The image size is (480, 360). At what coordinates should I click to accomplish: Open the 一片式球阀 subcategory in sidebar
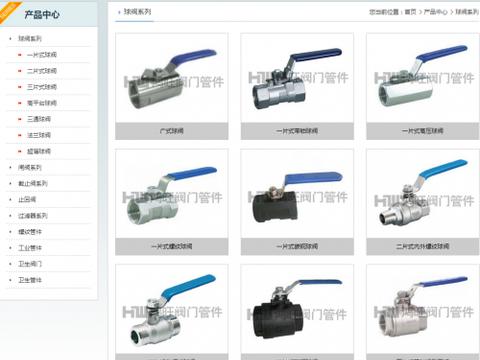click(x=42, y=55)
